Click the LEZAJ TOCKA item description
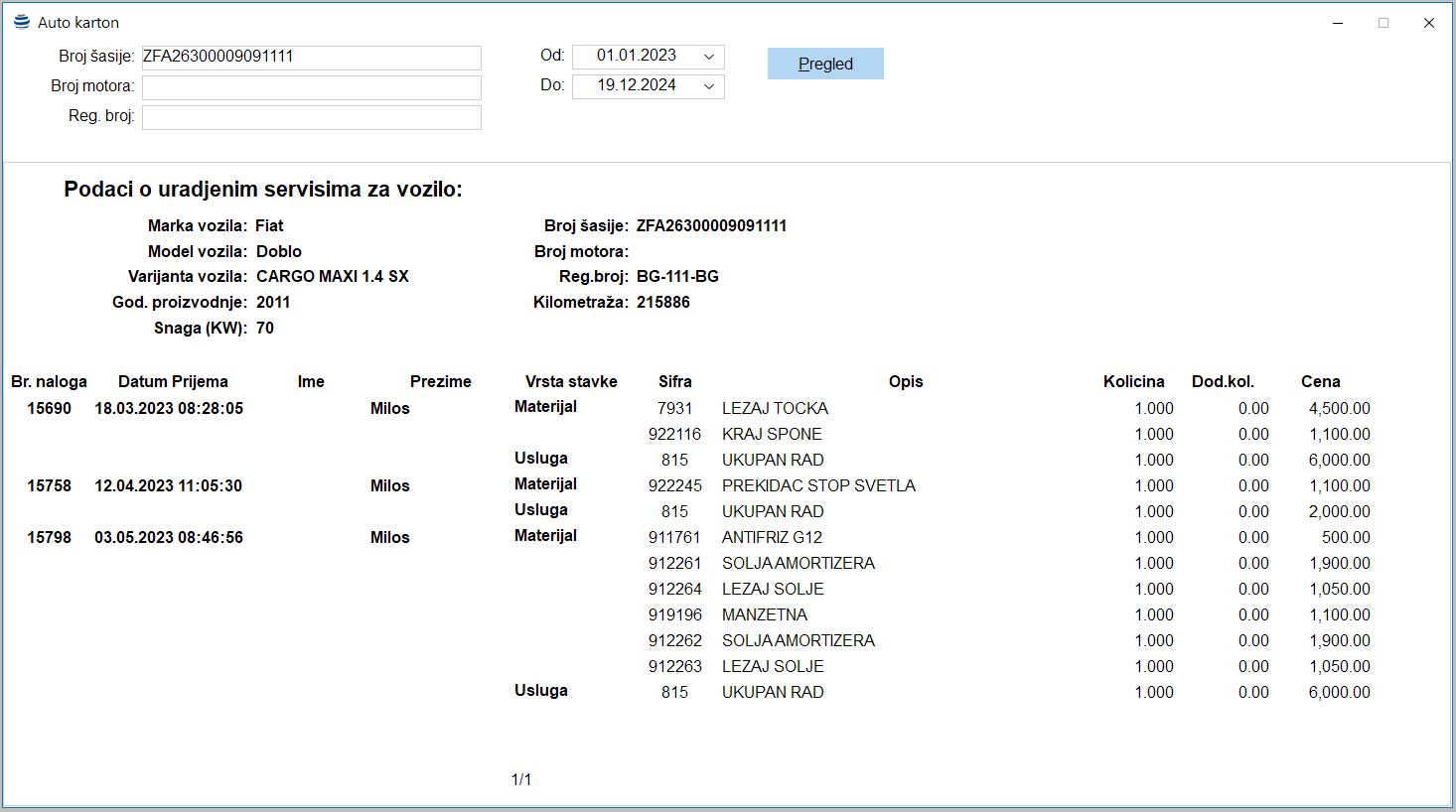 (775, 408)
